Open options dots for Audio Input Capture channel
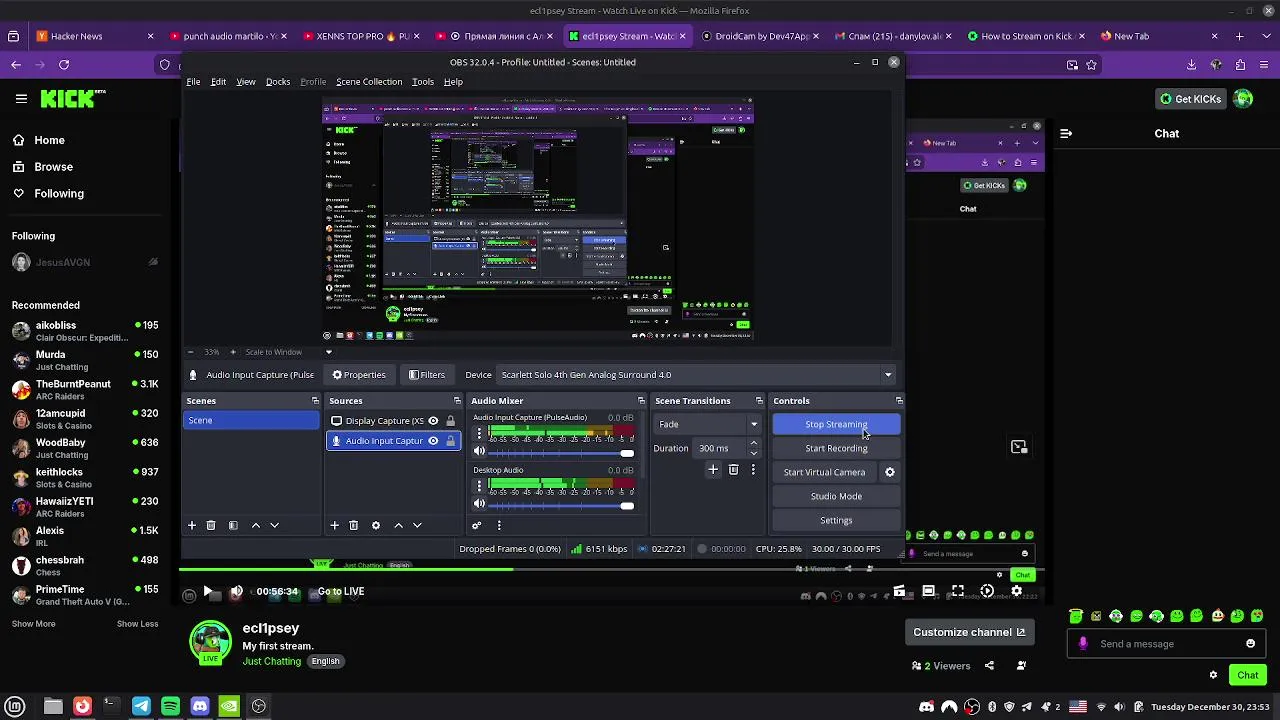The width and height of the screenshot is (1280, 720). pos(479,433)
